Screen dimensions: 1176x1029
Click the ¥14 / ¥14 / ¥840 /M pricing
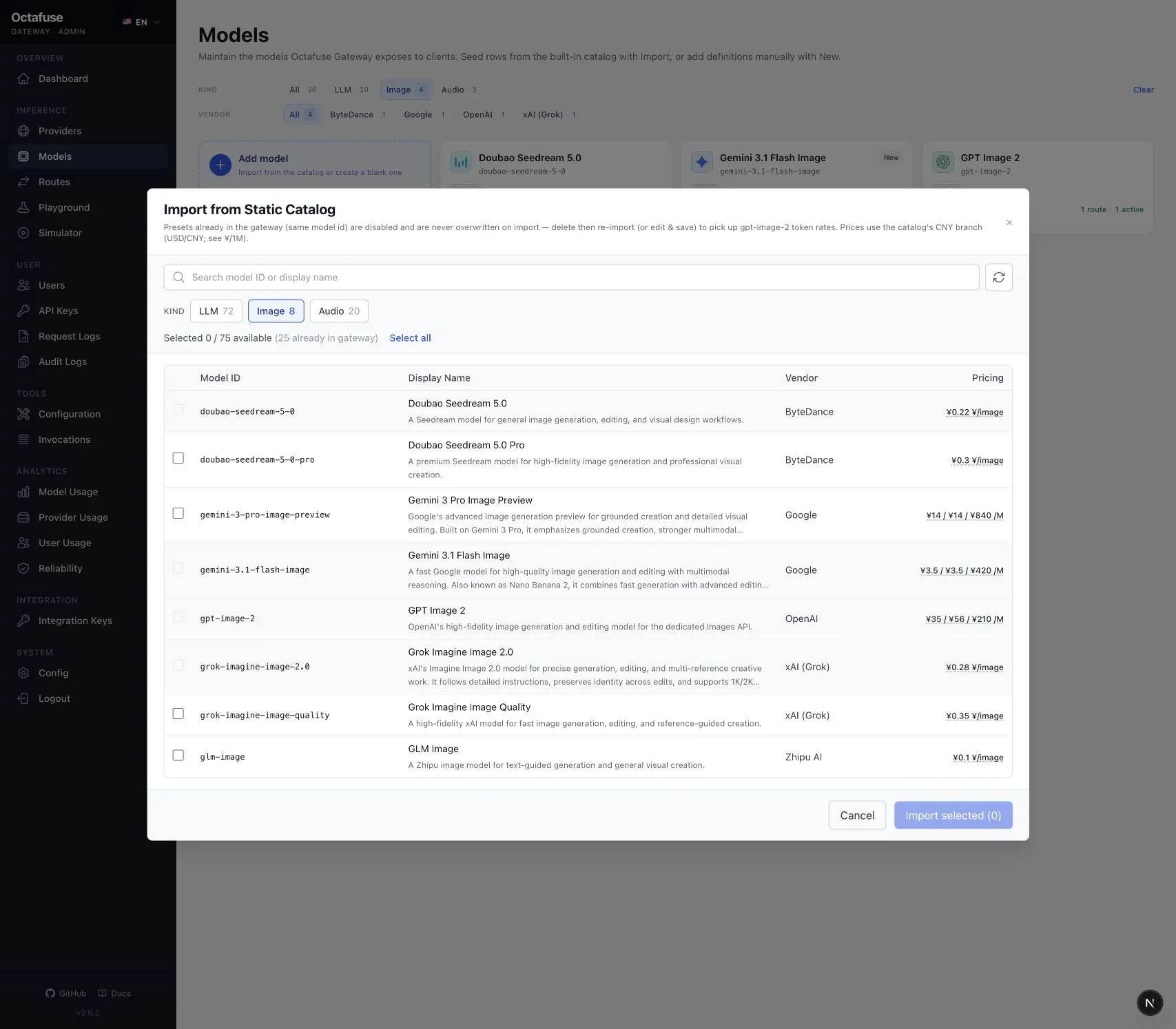point(964,515)
